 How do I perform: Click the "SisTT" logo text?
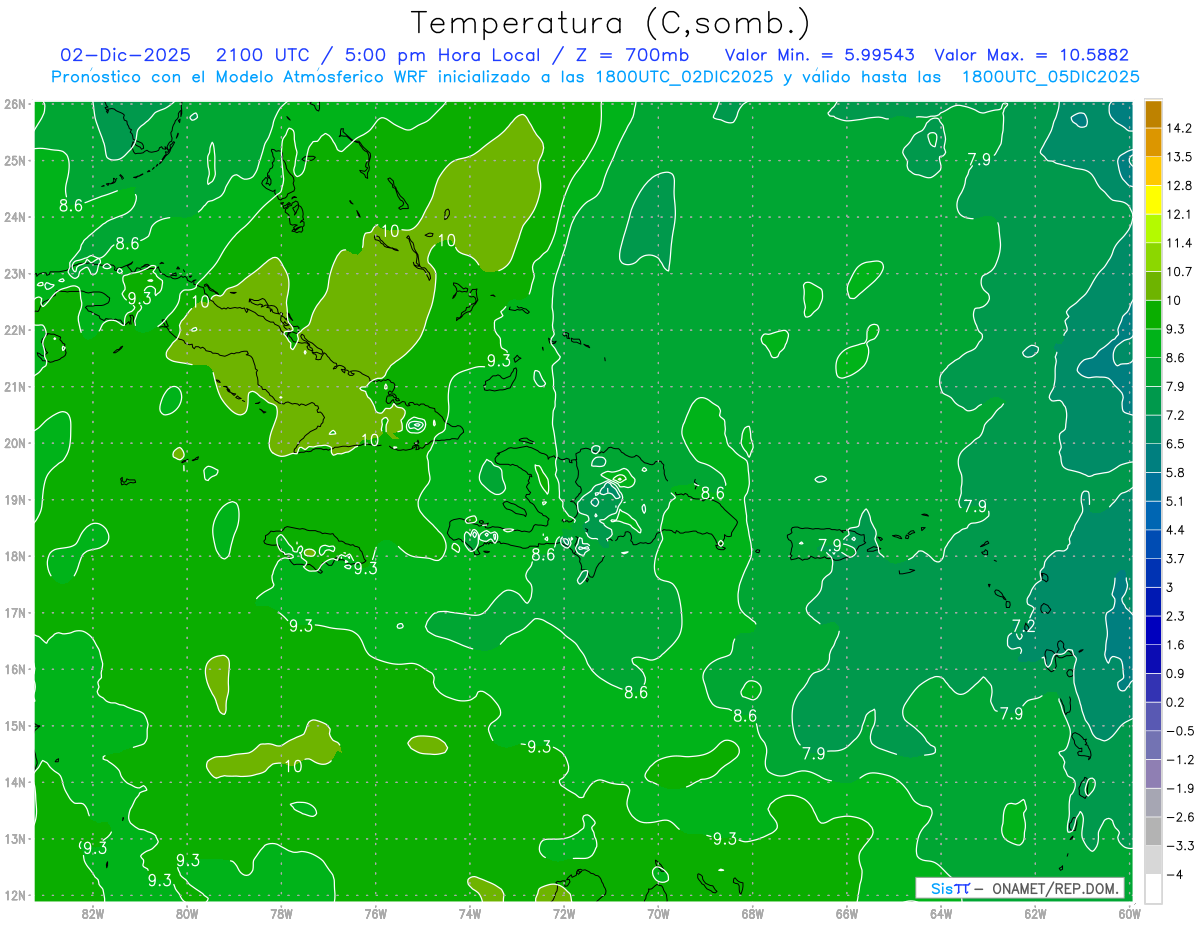949,888
